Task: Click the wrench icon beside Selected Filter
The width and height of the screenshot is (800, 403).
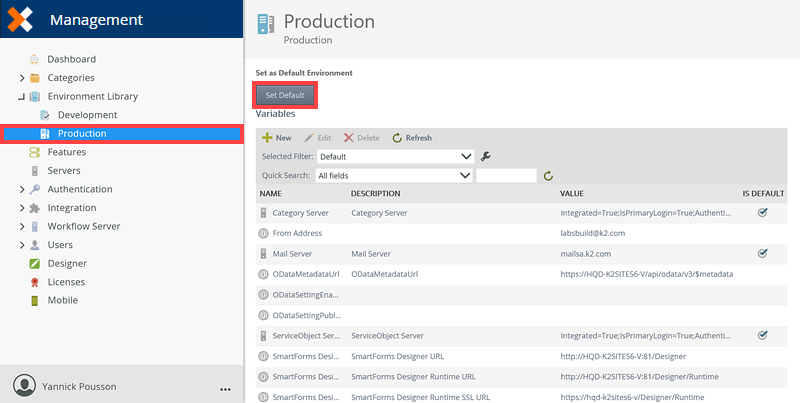Action: coord(486,157)
